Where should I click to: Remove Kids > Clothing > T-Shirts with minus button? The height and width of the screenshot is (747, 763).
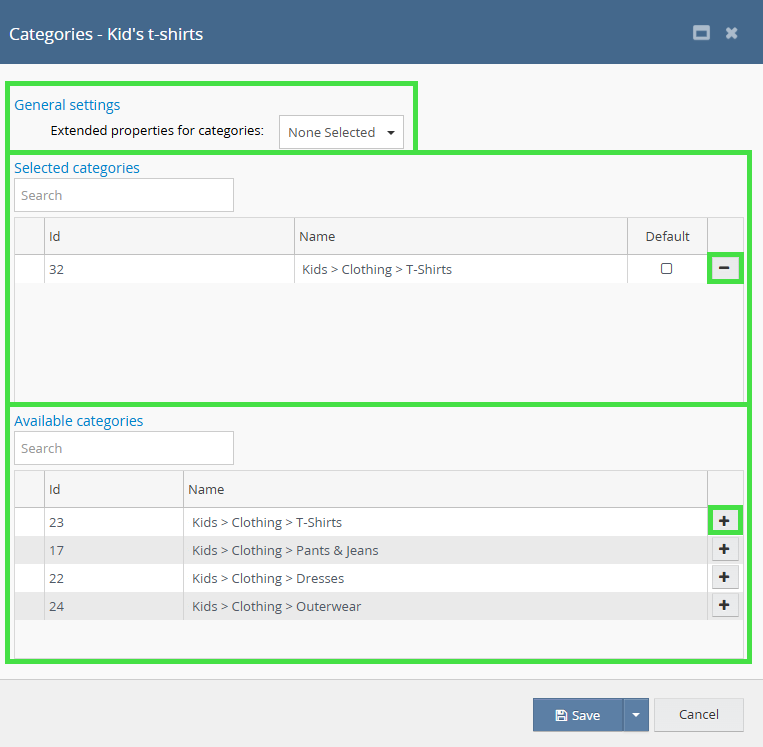tap(724, 268)
